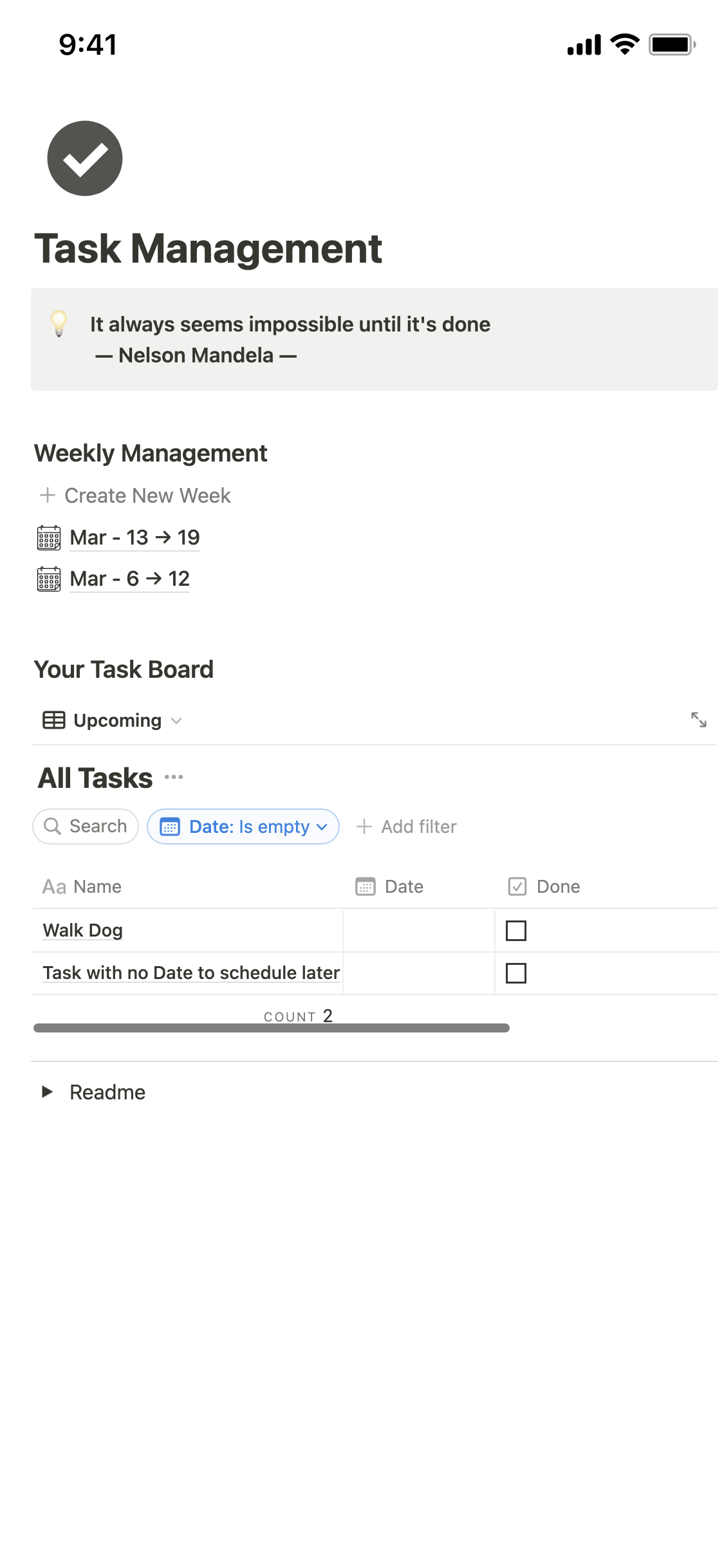Click the lightbulb callout icon
724x1568 pixels.
tap(59, 324)
